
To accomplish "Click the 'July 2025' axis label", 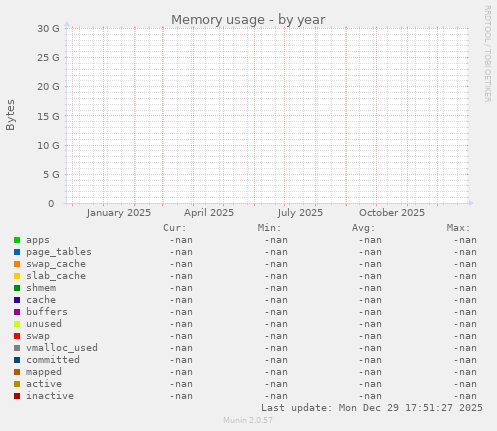I will coord(300,213).
